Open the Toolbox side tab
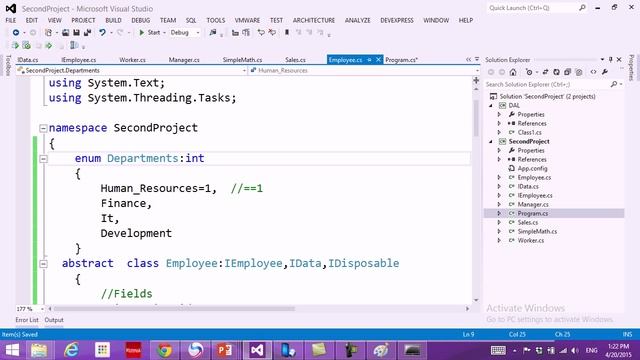This screenshot has height=360, width=640. [8, 65]
